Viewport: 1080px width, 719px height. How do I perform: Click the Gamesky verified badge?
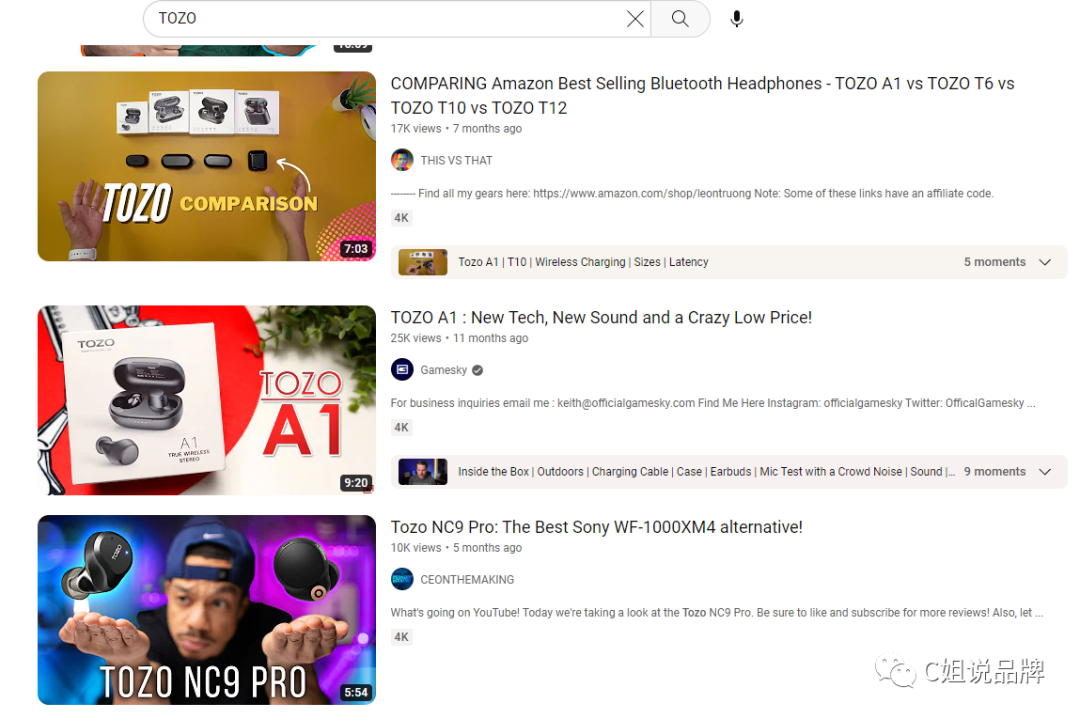tap(477, 371)
